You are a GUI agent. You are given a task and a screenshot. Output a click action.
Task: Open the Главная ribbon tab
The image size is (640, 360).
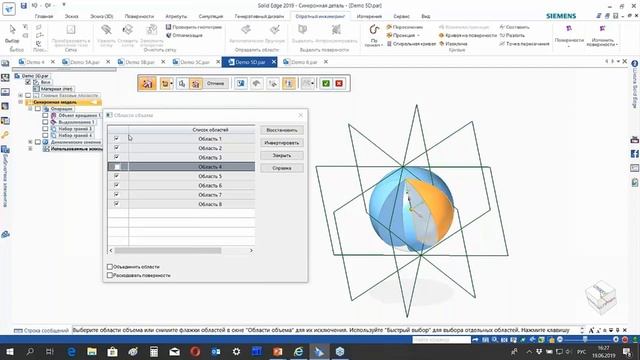tap(44, 16)
